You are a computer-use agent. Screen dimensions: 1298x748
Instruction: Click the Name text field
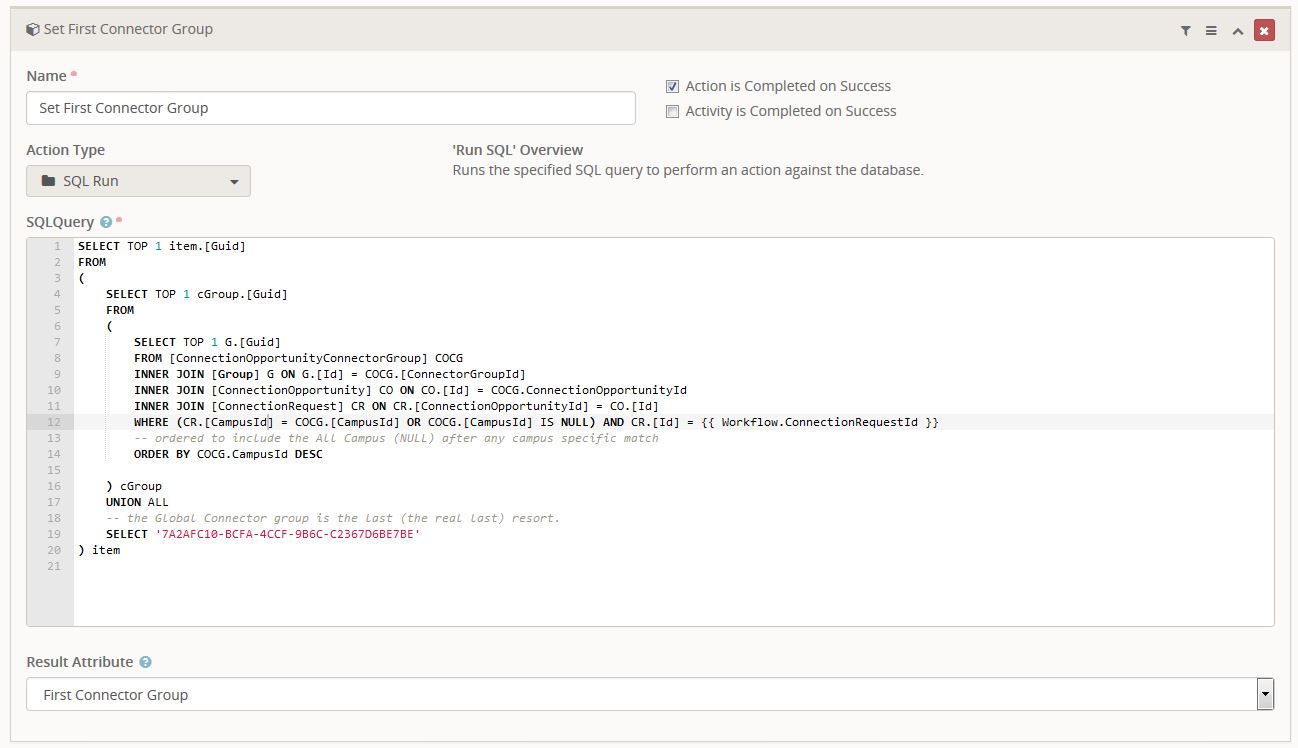tap(330, 108)
